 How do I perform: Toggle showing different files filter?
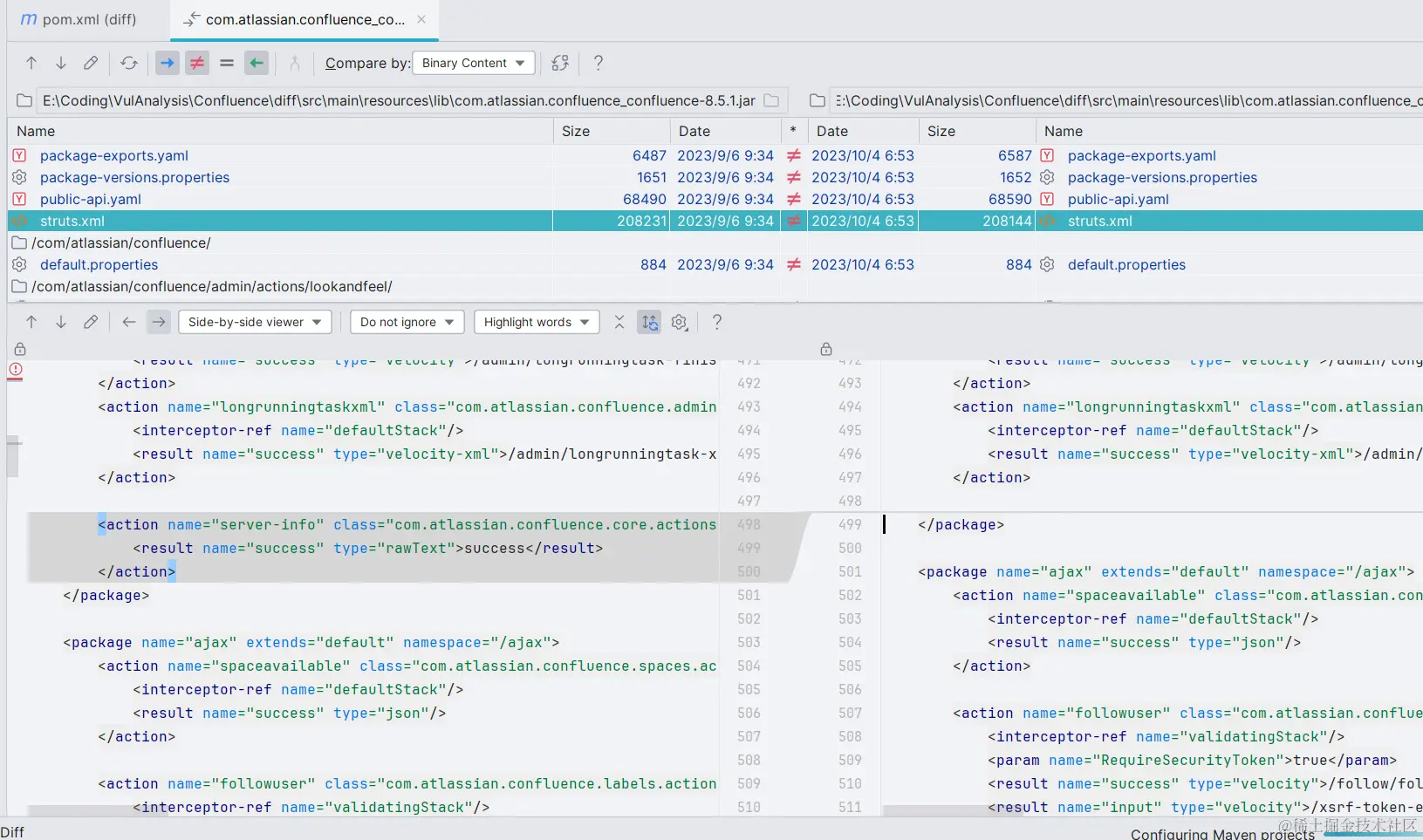(197, 63)
